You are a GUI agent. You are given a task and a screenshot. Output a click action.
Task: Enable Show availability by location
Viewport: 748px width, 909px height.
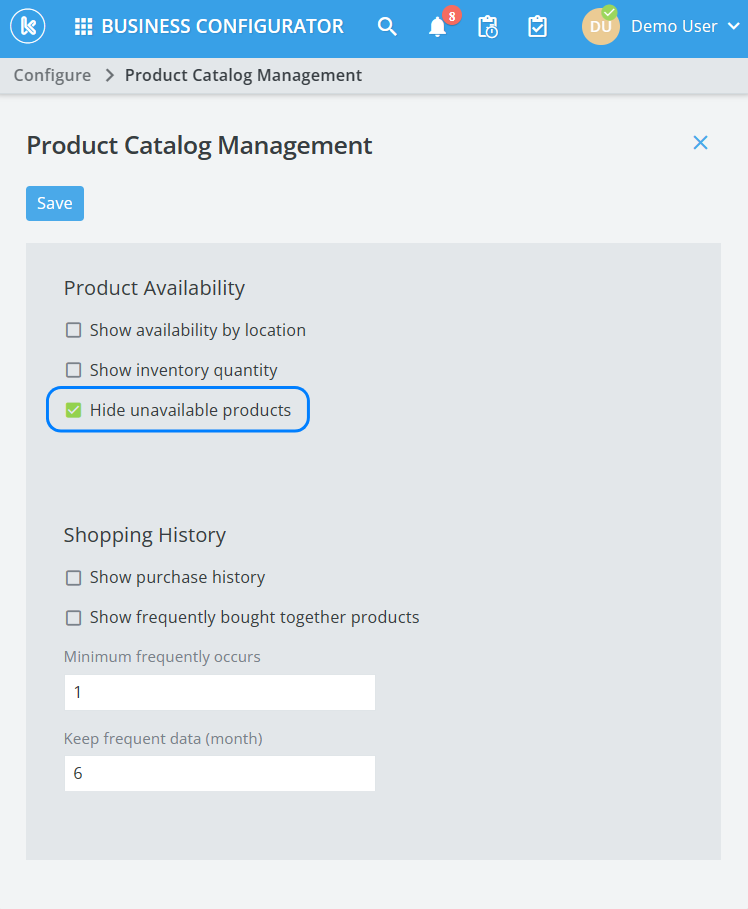[74, 331]
